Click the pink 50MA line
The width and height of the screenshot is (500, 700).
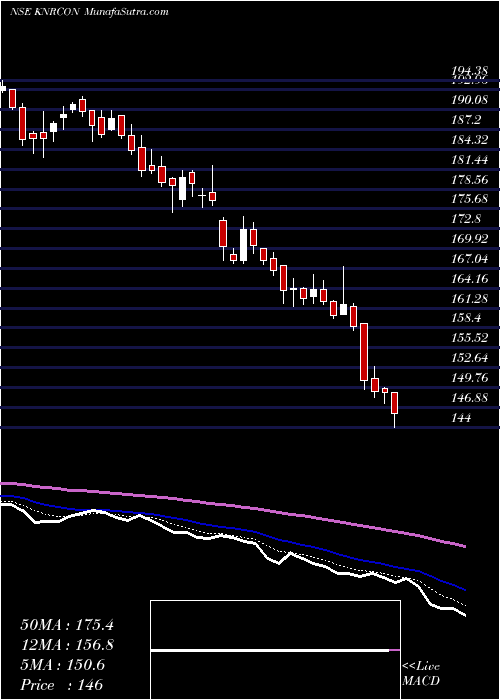232,505
